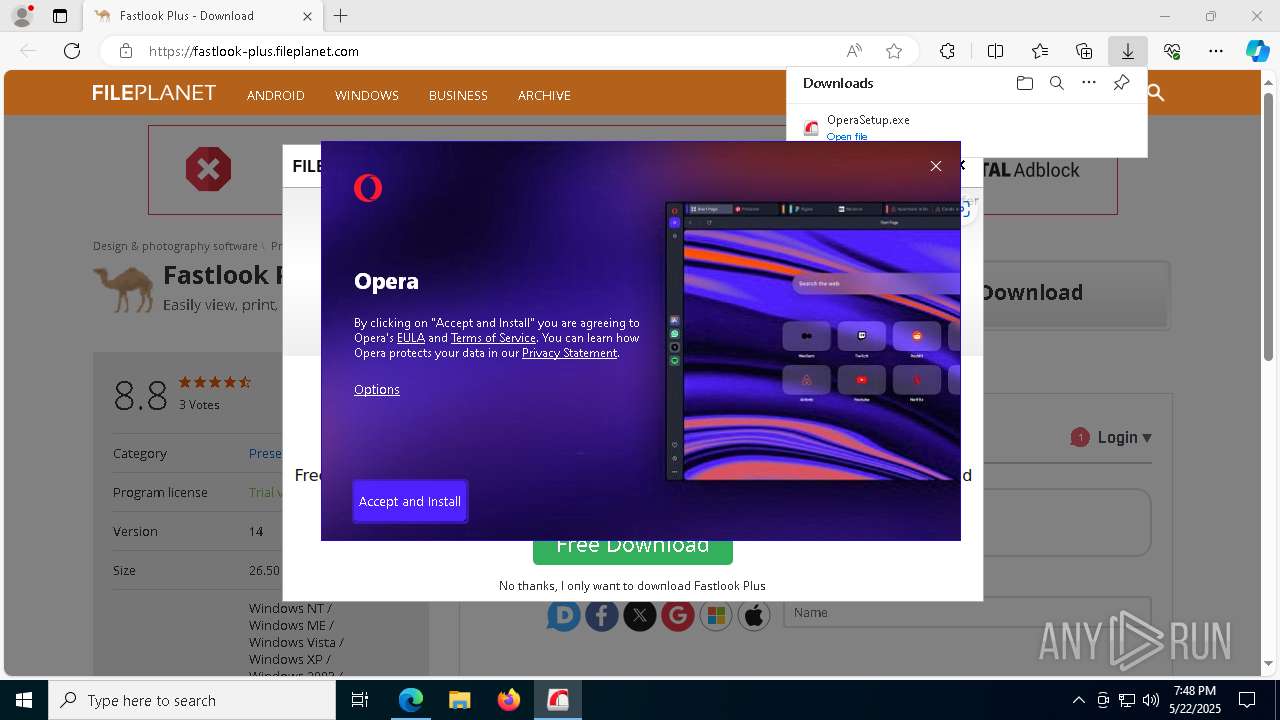The width and height of the screenshot is (1280, 720).
Task: Open Windows Start menu
Action: 24,700
